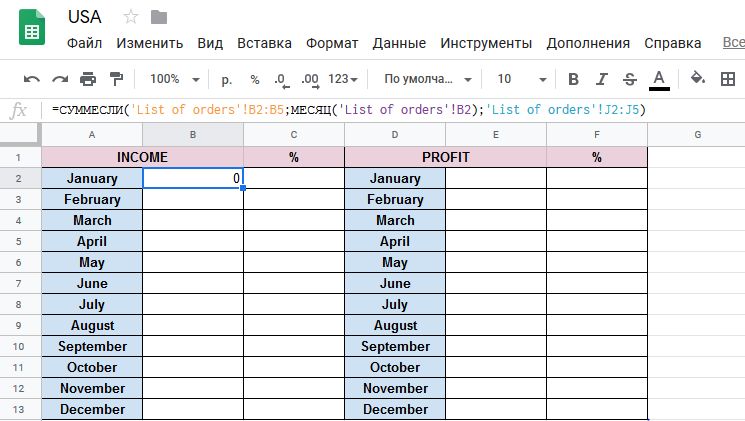The image size is (745, 421).
Task: Open the Инструменты menu
Action: (x=486, y=43)
